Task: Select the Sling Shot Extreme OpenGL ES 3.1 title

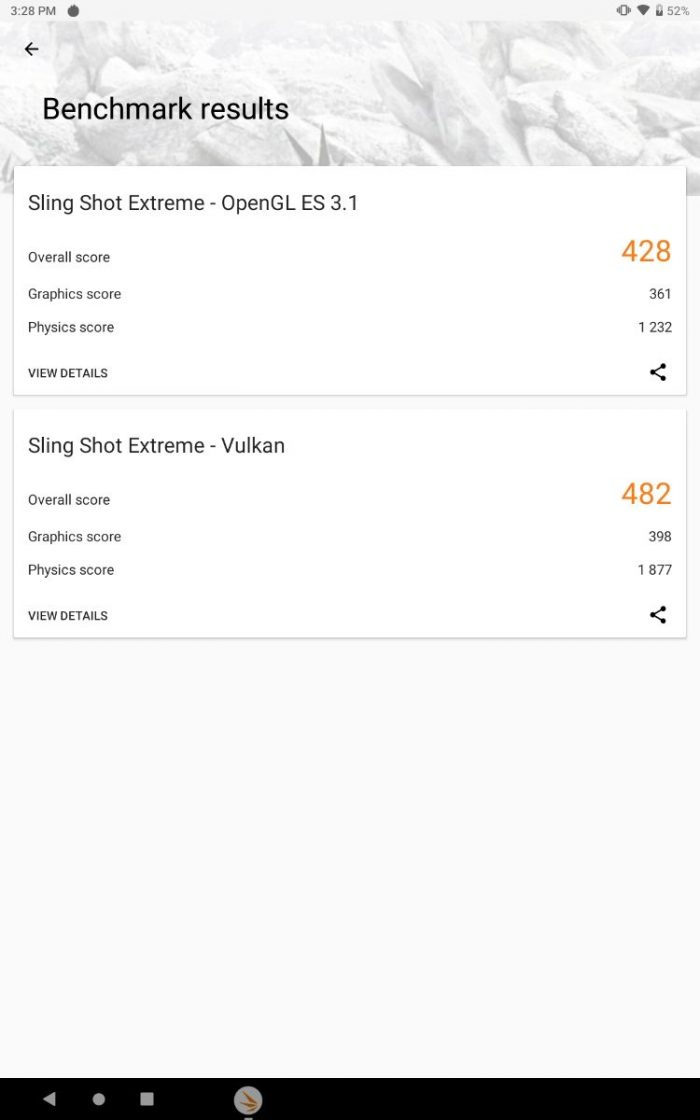Action: click(193, 203)
